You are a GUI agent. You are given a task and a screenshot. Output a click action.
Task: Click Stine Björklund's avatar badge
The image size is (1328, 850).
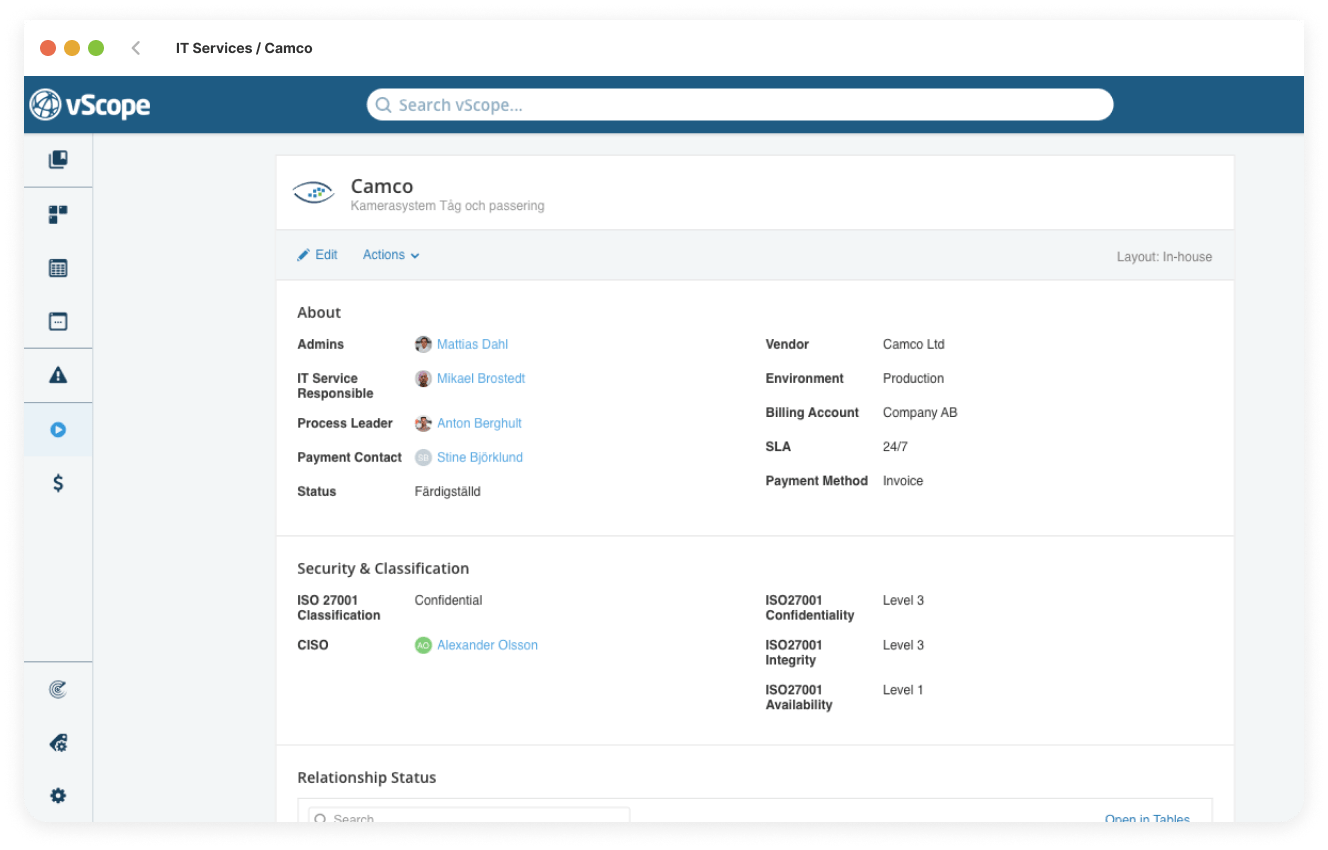click(423, 457)
